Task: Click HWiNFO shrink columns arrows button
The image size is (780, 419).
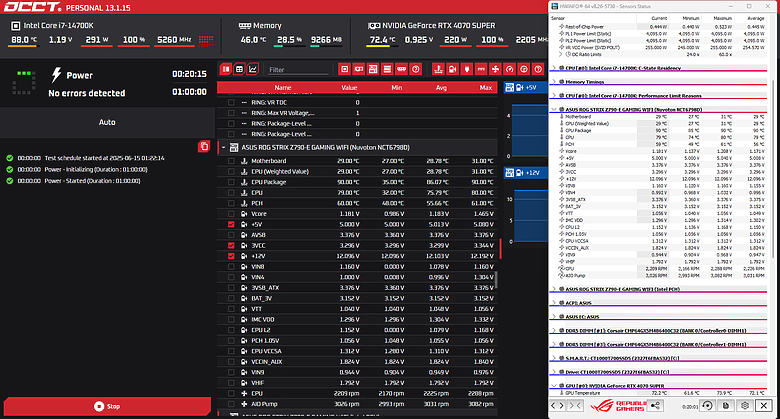Action: pyautogui.click(x=575, y=406)
